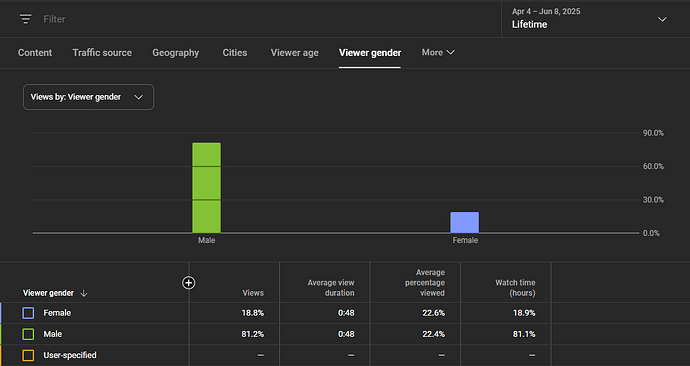Sort by the Views column header
Image resolution: width=690 pixels, height=366 pixels.
click(253, 293)
